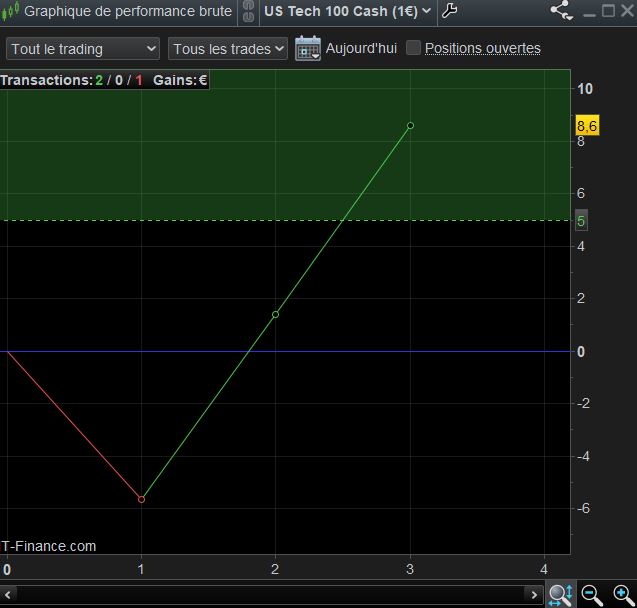Click the Graphique de performance brute title
Viewport: 637px width, 608px height.
point(128,11)
